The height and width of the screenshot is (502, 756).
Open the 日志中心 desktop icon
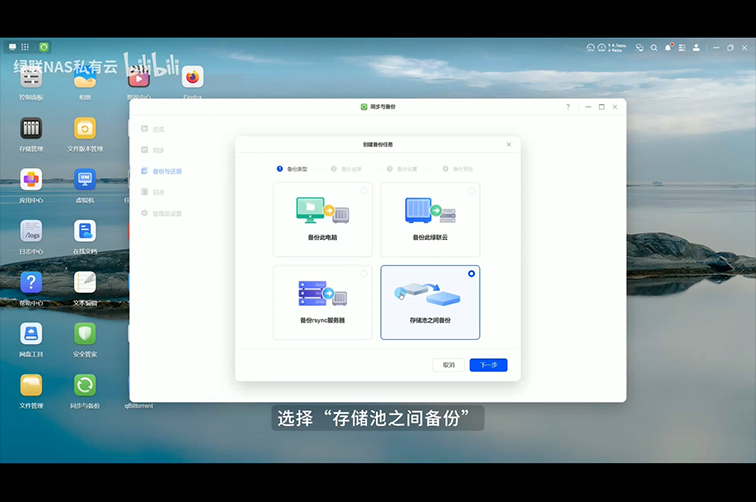tap(31, 231)
